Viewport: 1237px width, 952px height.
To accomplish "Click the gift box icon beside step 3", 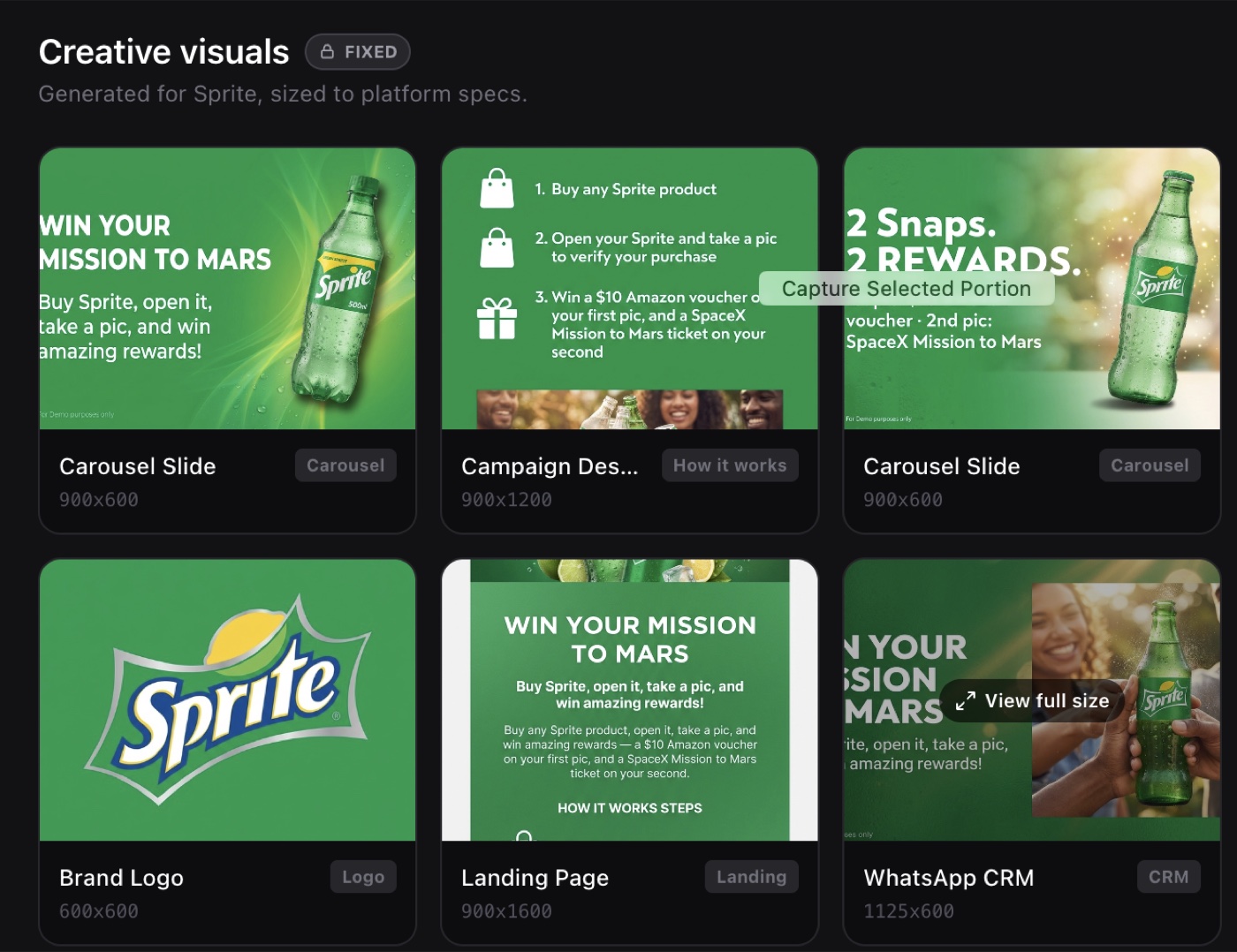I will coord(497,319).
